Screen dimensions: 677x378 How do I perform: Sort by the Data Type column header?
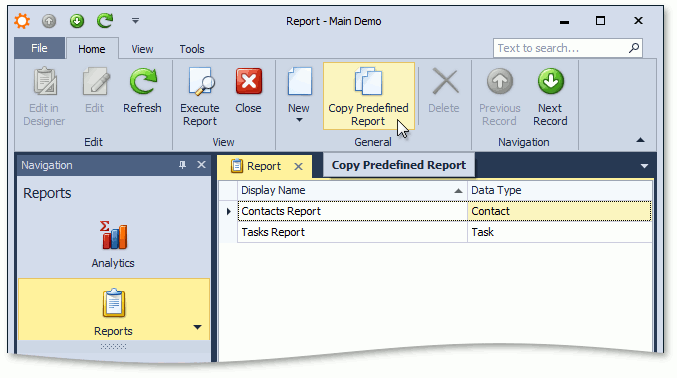pyautogui.click(x=560, y=190)
